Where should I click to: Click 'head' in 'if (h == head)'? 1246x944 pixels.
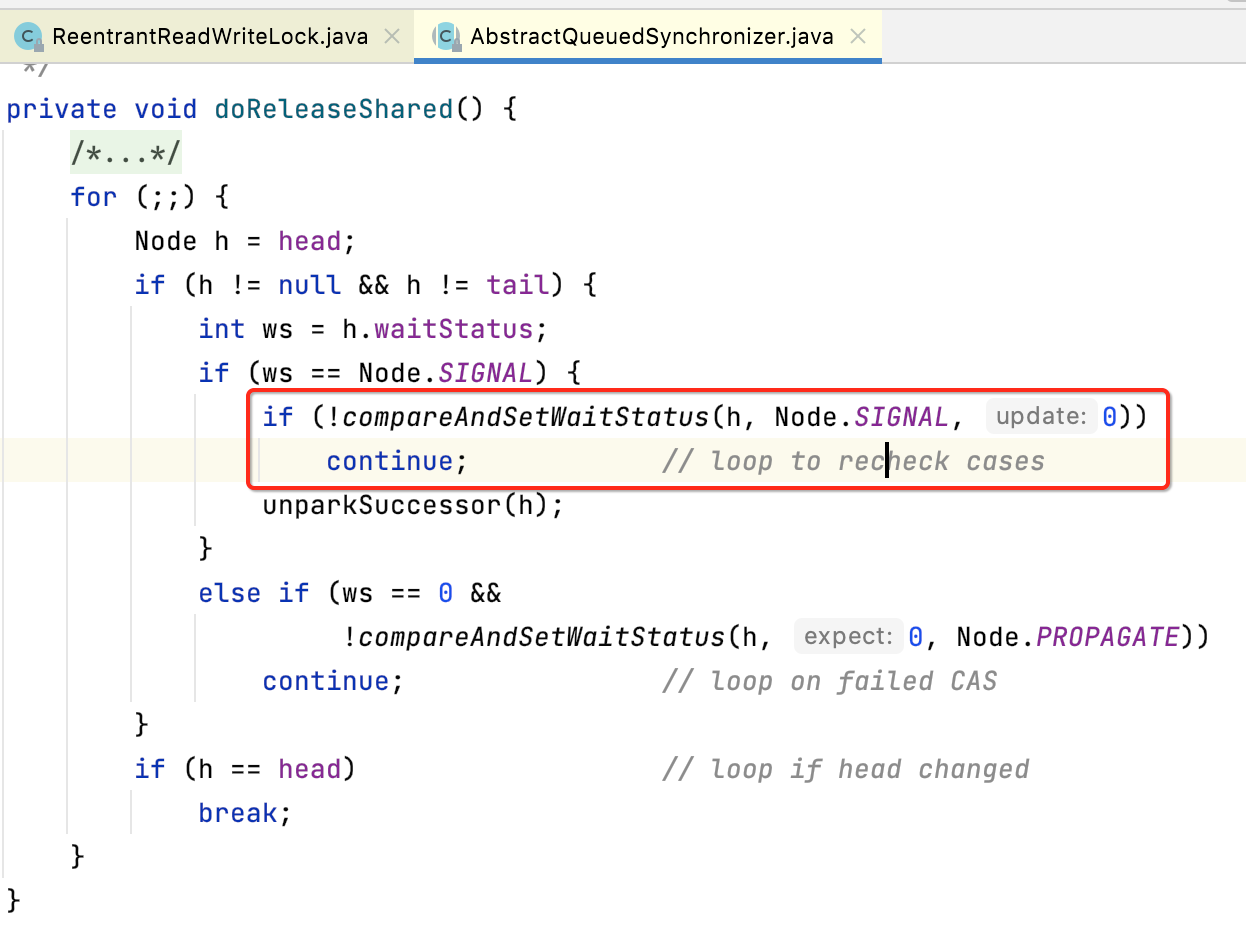pos(310,769)
